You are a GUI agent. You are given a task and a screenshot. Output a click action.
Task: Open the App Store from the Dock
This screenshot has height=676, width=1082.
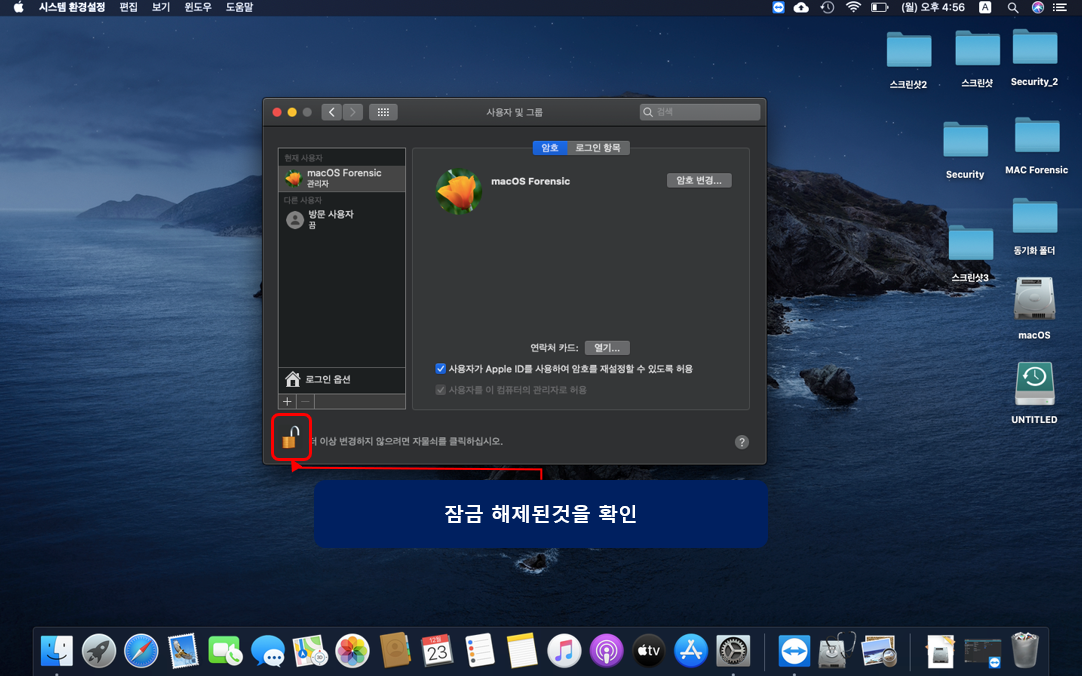691,651
